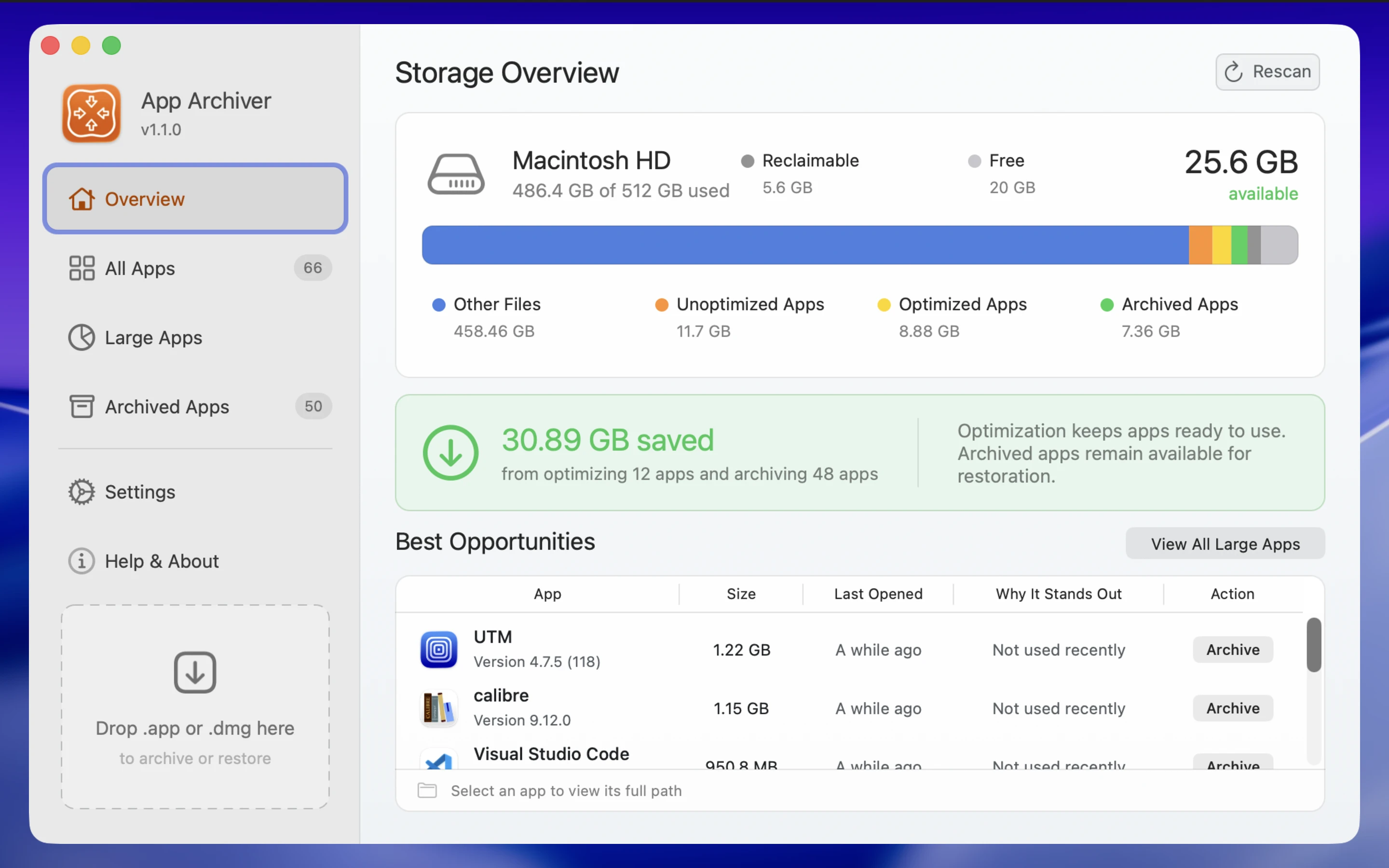Screen dimensions: 1389x868
Task: Select the Visual Studio Code row name
Action: point(551,754)
